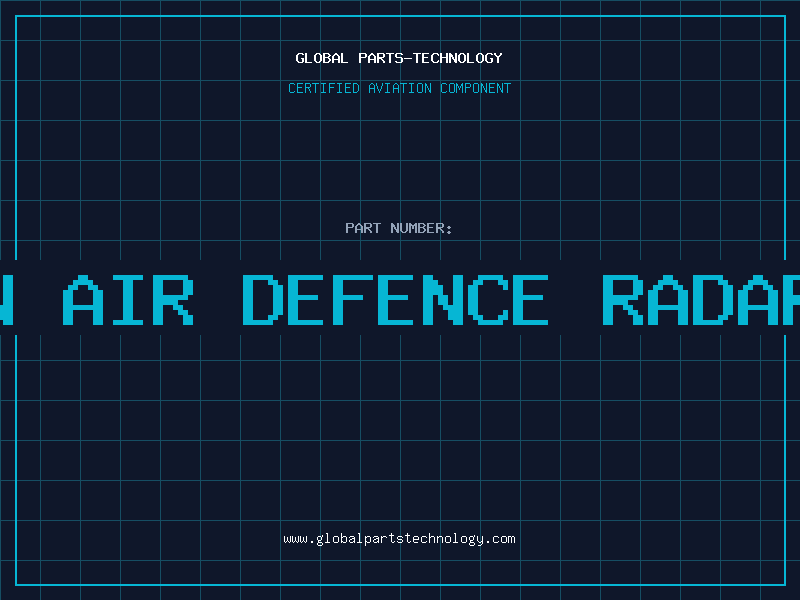The width and height of the screenshot is (800, 600).
Task: Click the word AIR in banner
Action: [x=129, y=300]
